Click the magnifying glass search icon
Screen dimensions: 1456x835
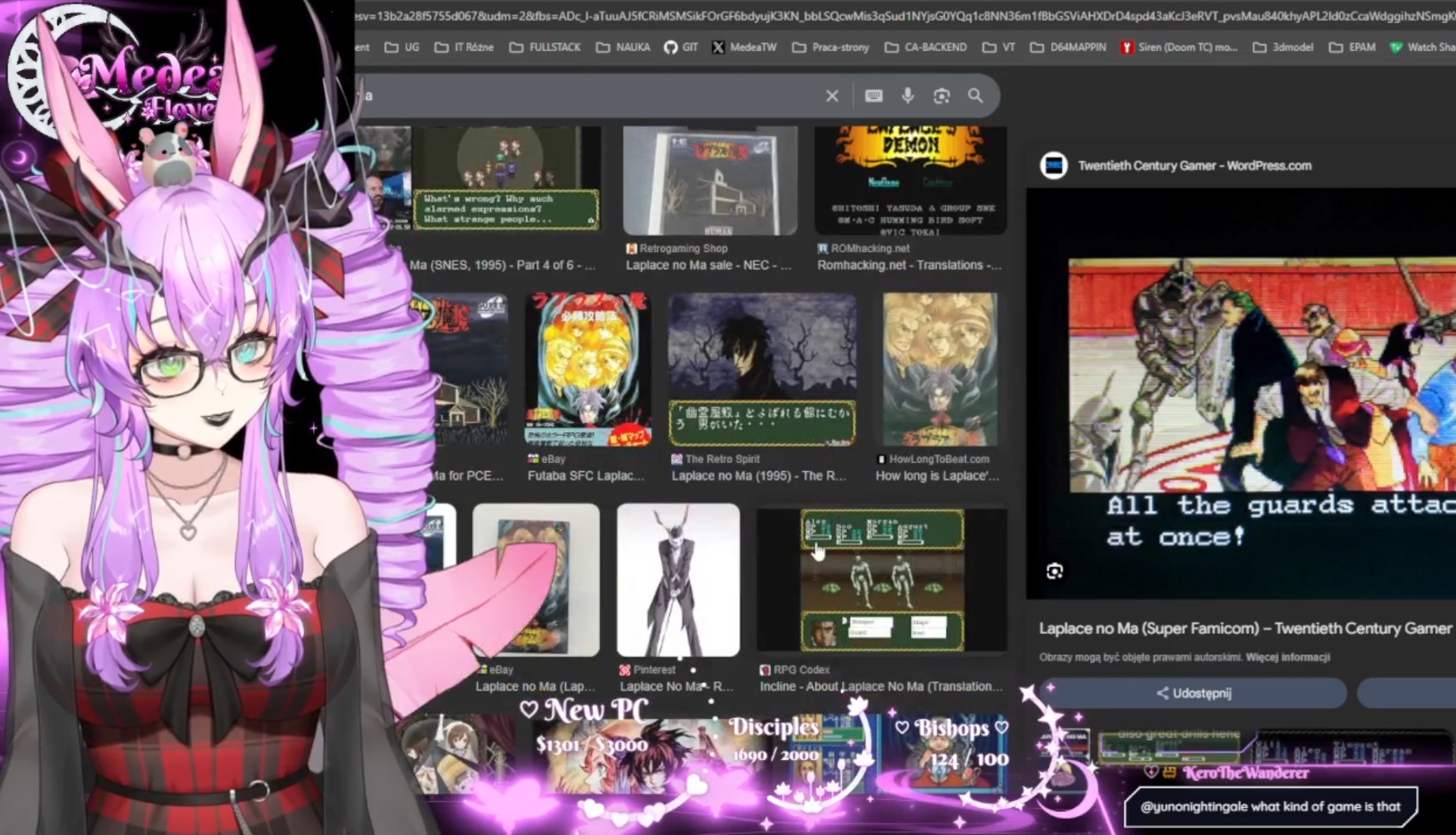pos(976,96)
